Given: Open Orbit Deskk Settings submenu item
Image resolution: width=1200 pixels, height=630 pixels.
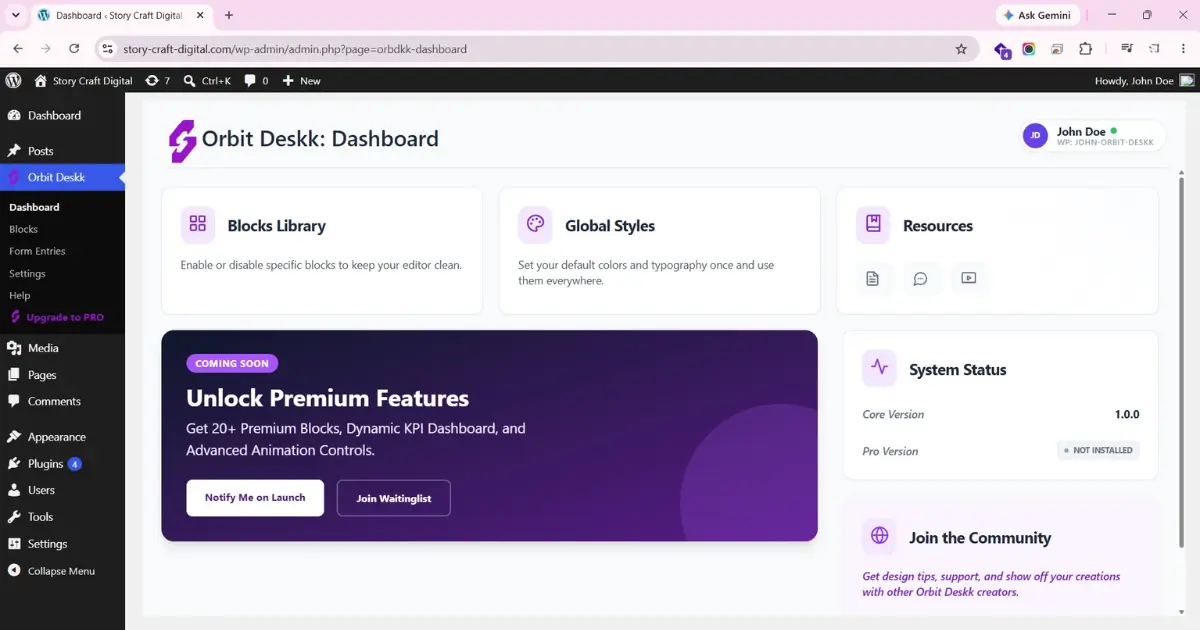Looking at the screenshot, I should coord(27,273).
